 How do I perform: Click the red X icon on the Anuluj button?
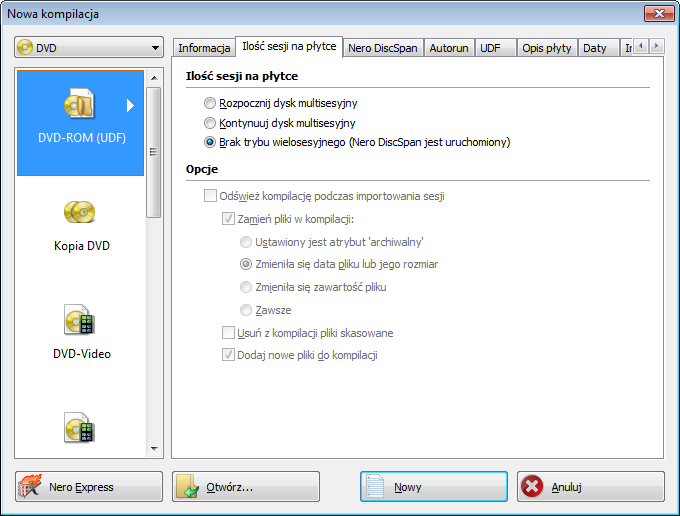(532, 486)
